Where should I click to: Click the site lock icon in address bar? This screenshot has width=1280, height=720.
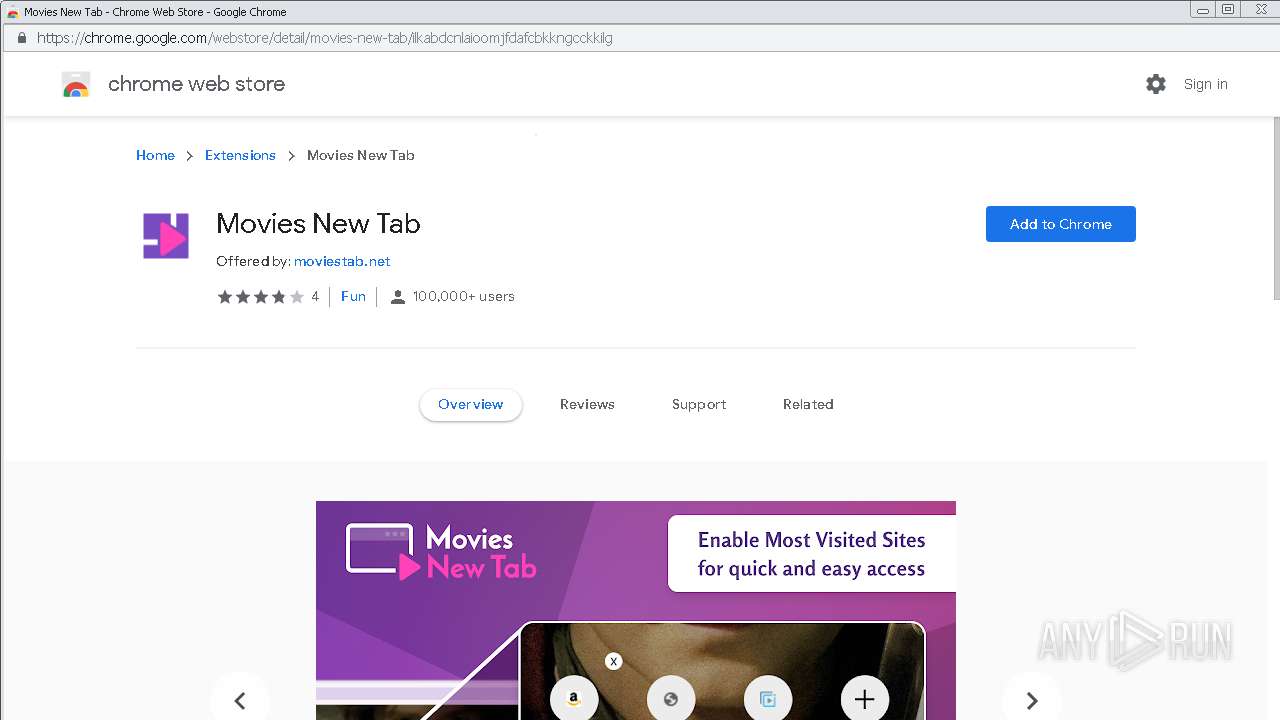point(21,38)
